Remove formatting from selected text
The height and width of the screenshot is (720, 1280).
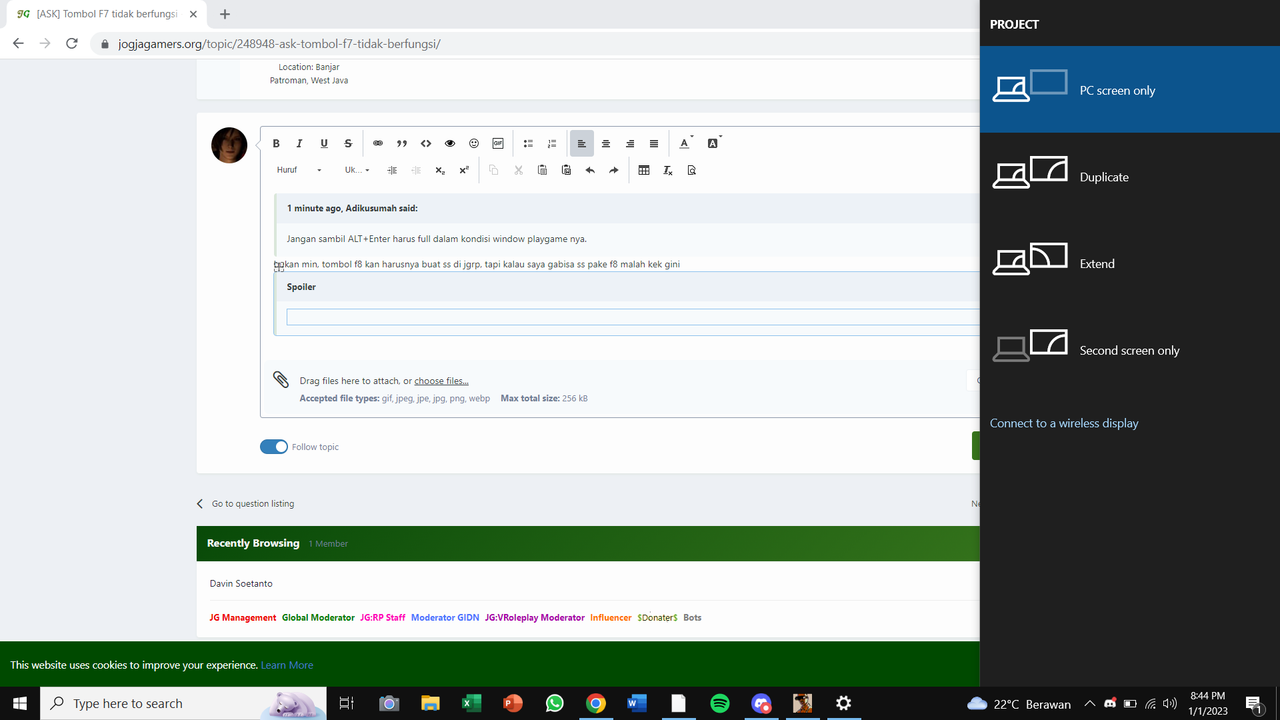[668, 170]
